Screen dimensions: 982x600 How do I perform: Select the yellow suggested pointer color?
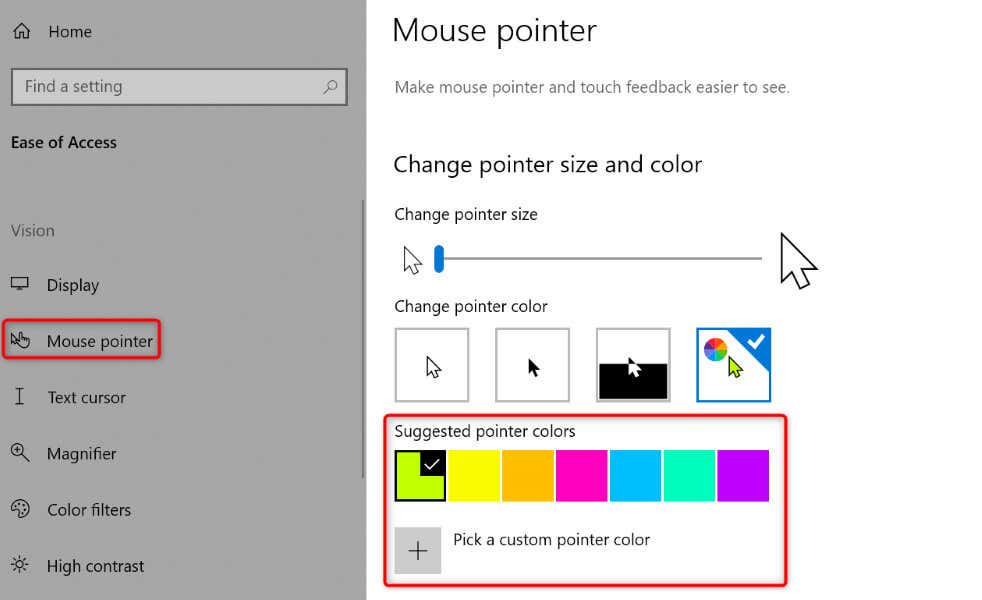473,475
